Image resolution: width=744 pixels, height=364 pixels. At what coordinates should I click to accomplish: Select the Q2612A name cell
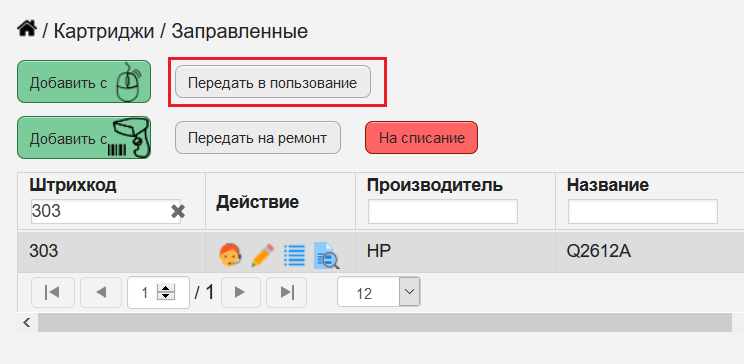650,252
